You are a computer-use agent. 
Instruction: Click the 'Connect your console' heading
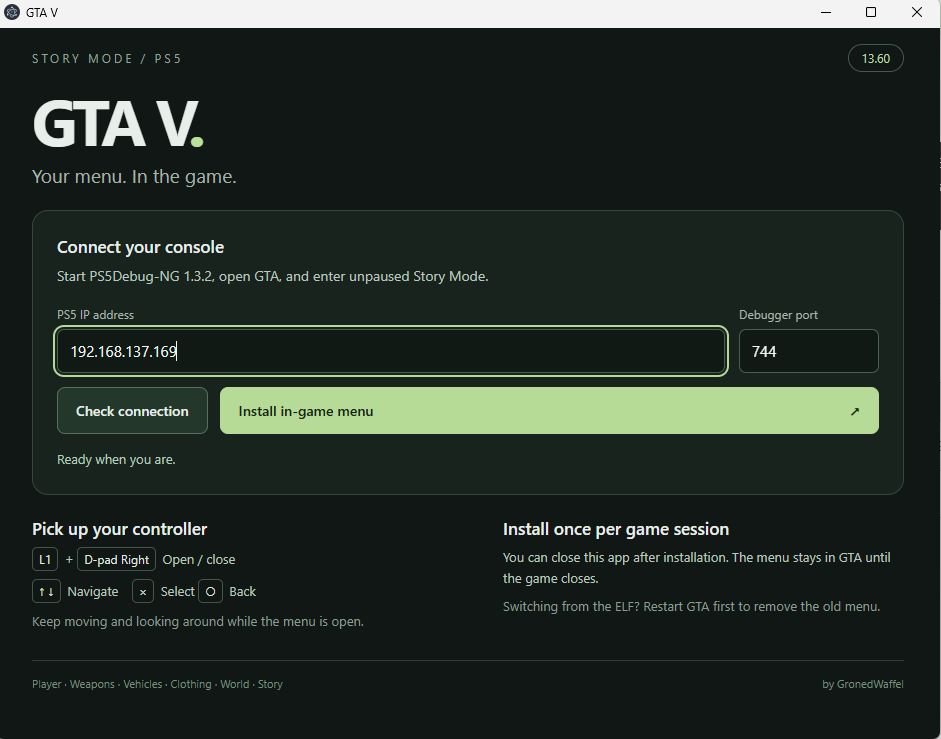140,247
